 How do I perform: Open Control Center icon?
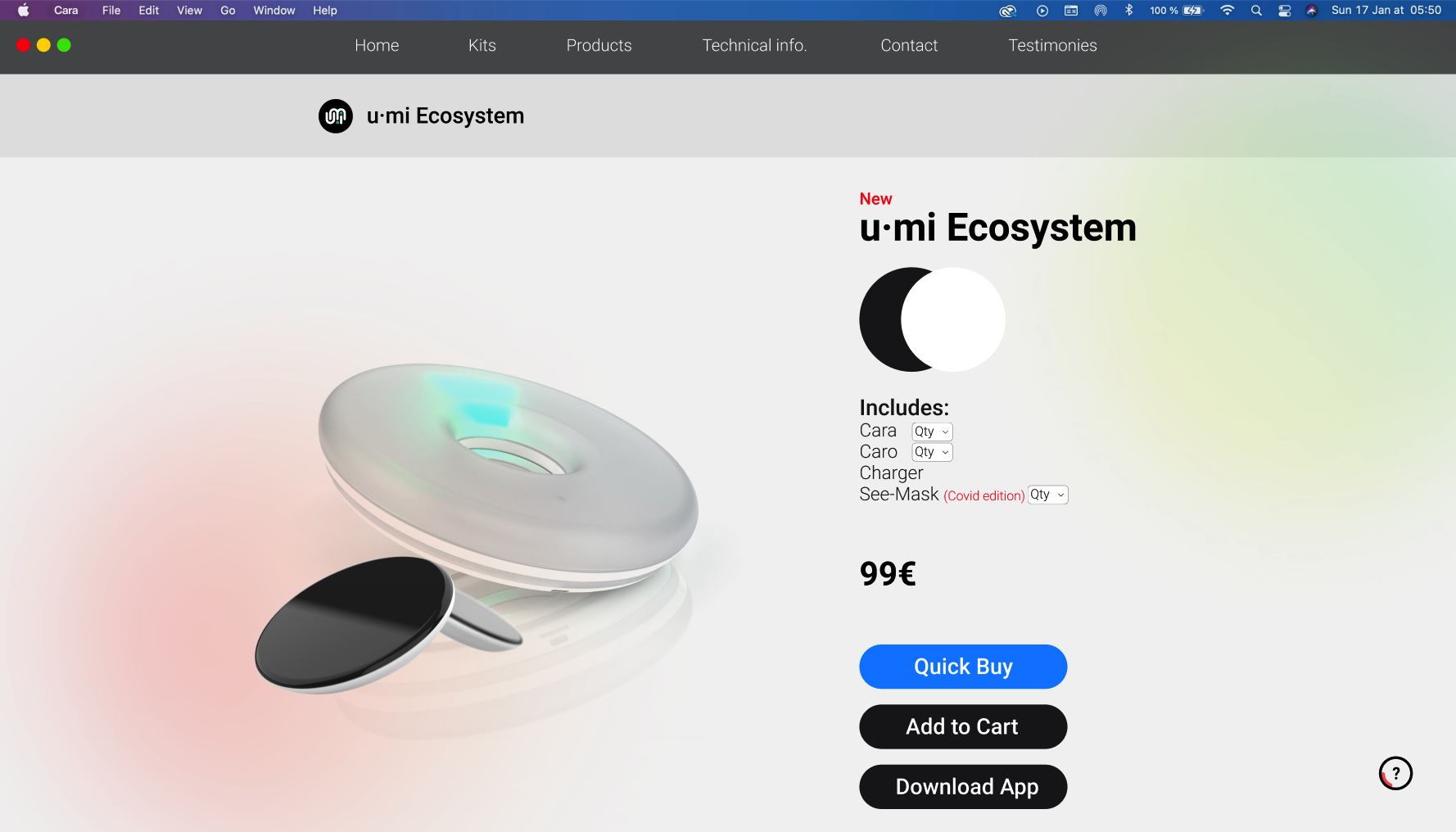(x=1284, y=11)
